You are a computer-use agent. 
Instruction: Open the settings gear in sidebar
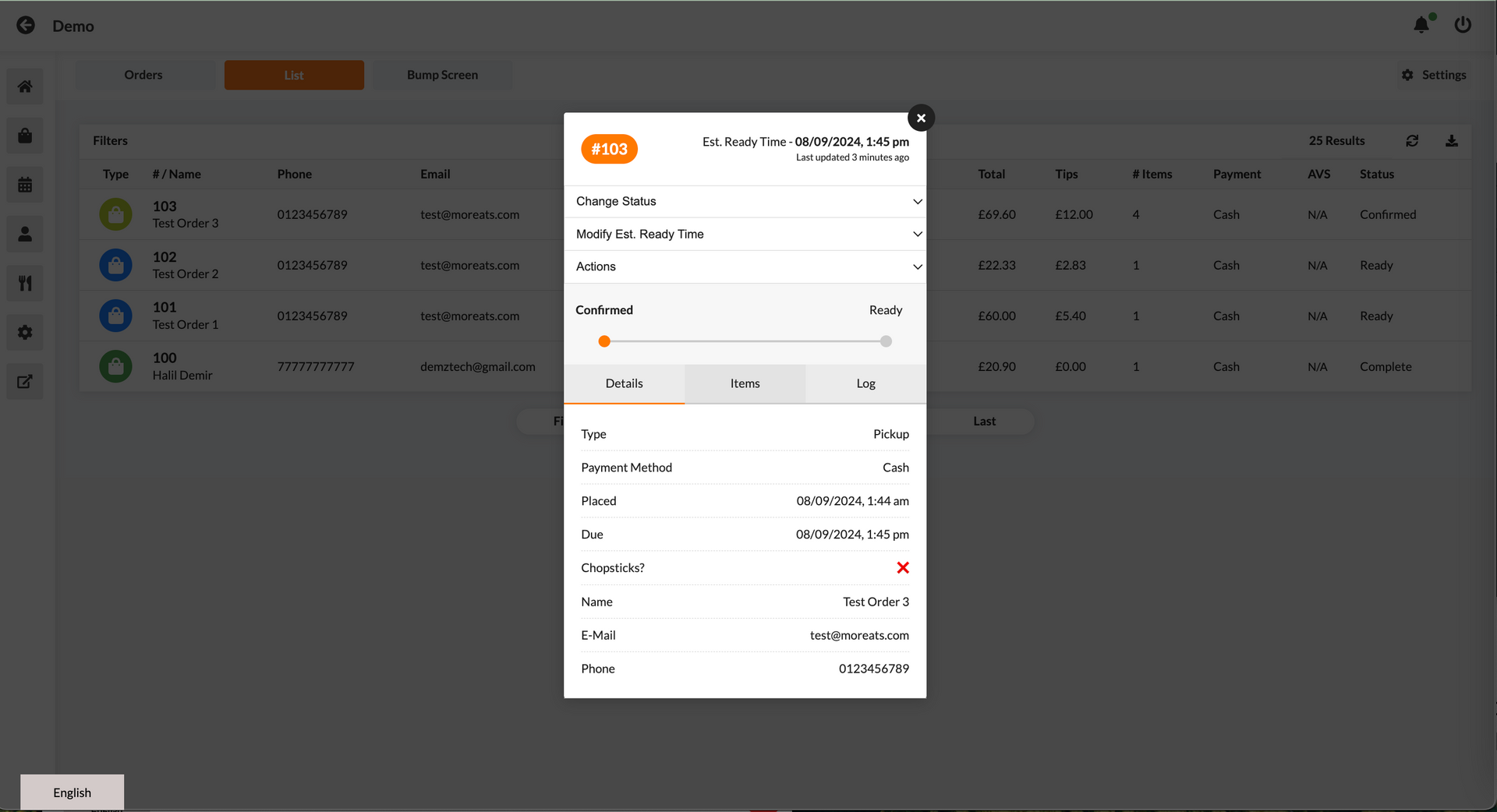pyautogui.click(x=24, y=332)
